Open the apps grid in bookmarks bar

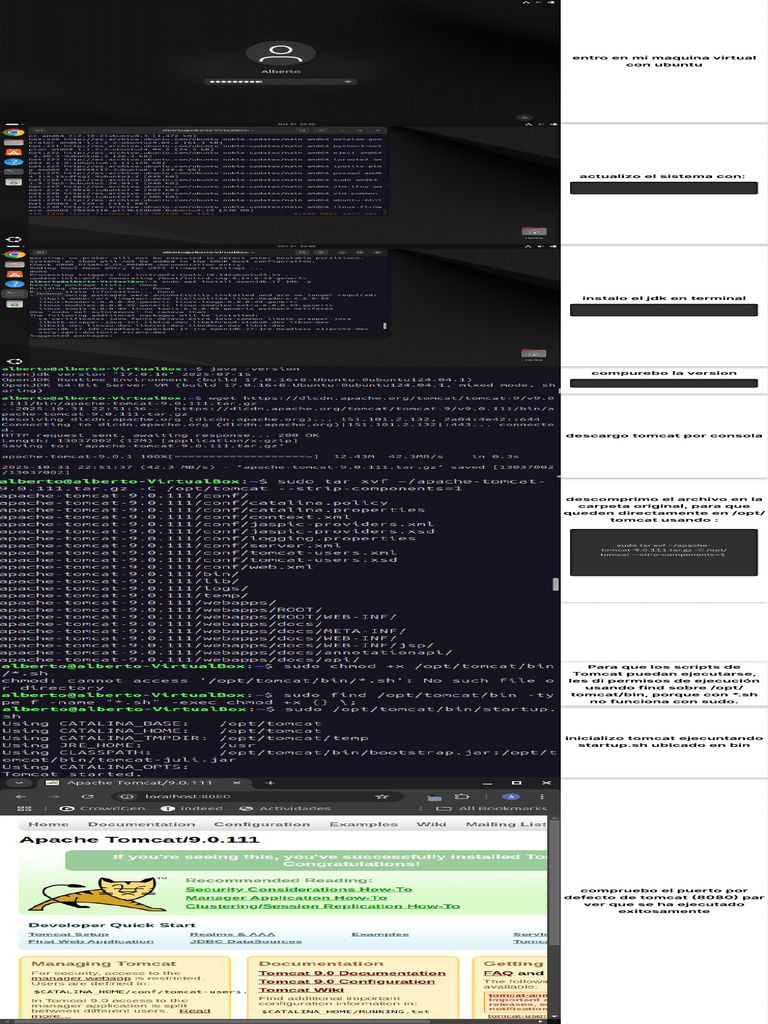click(24, 808)
